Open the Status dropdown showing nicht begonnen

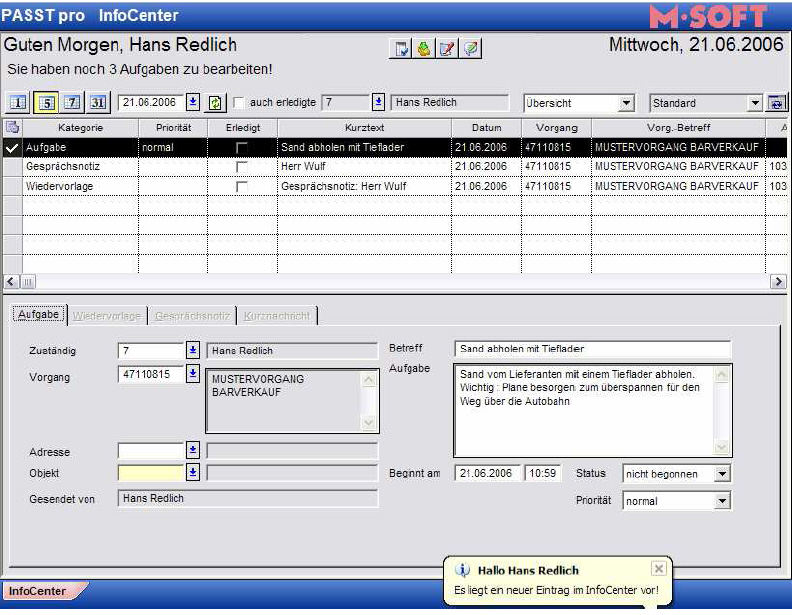tap(722, 474)
